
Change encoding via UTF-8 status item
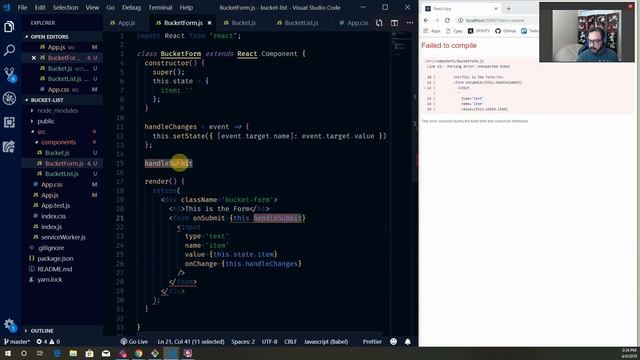click(x=269, y=342)
